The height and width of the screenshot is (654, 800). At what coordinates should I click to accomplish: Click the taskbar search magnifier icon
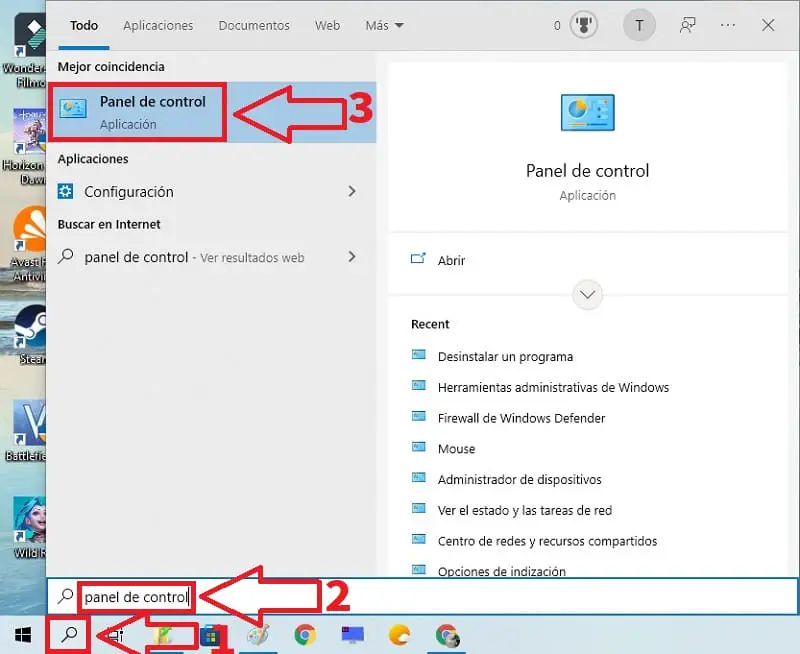68,635
